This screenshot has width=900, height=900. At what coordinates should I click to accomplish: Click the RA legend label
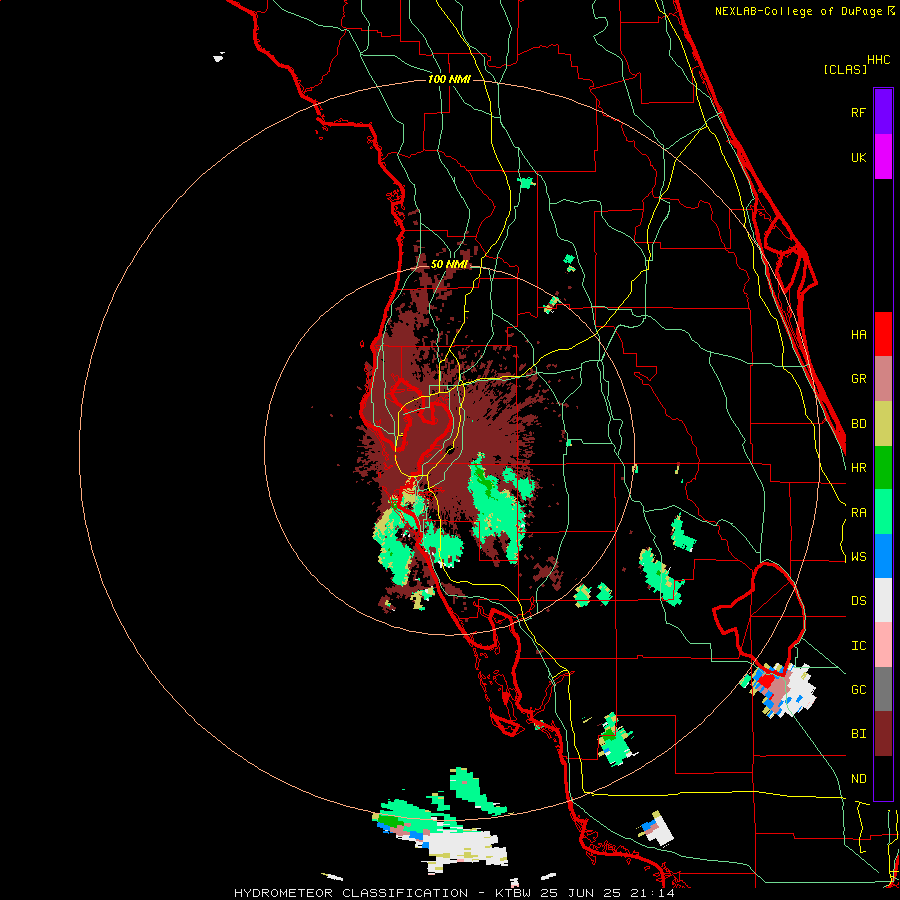pos(858,513)
